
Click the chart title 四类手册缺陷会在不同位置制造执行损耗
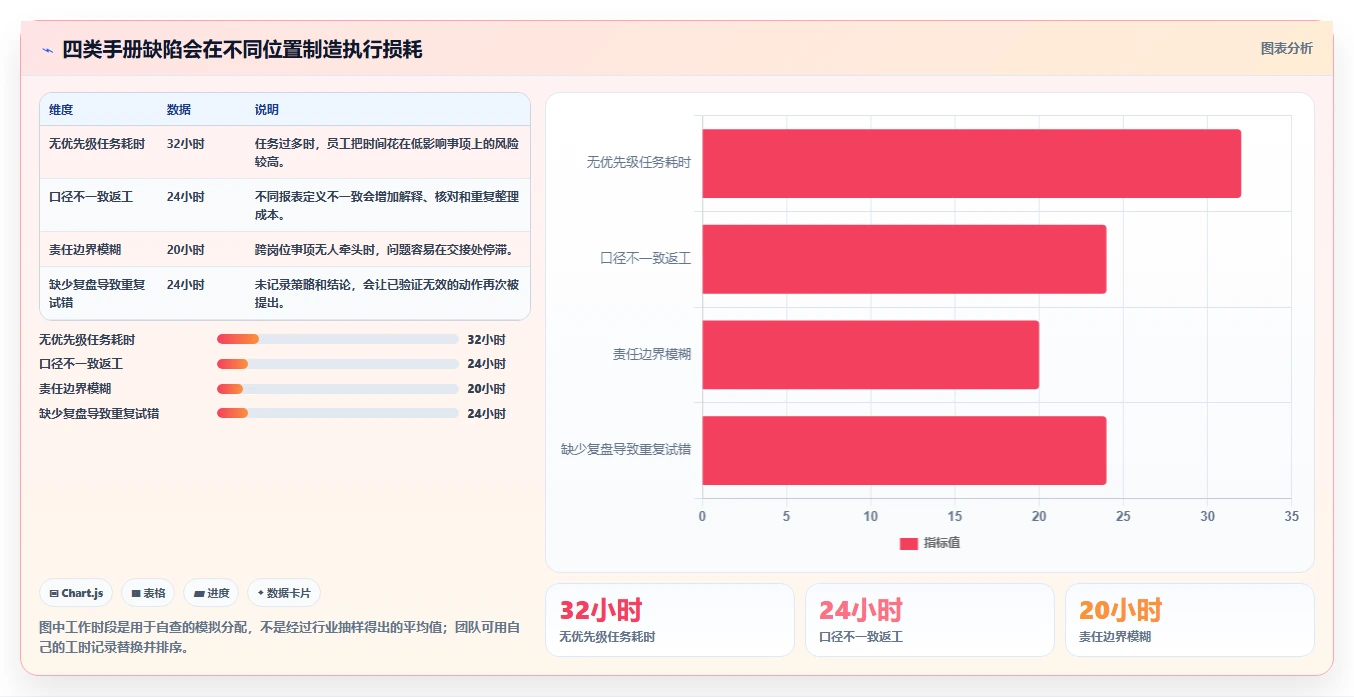242,49
